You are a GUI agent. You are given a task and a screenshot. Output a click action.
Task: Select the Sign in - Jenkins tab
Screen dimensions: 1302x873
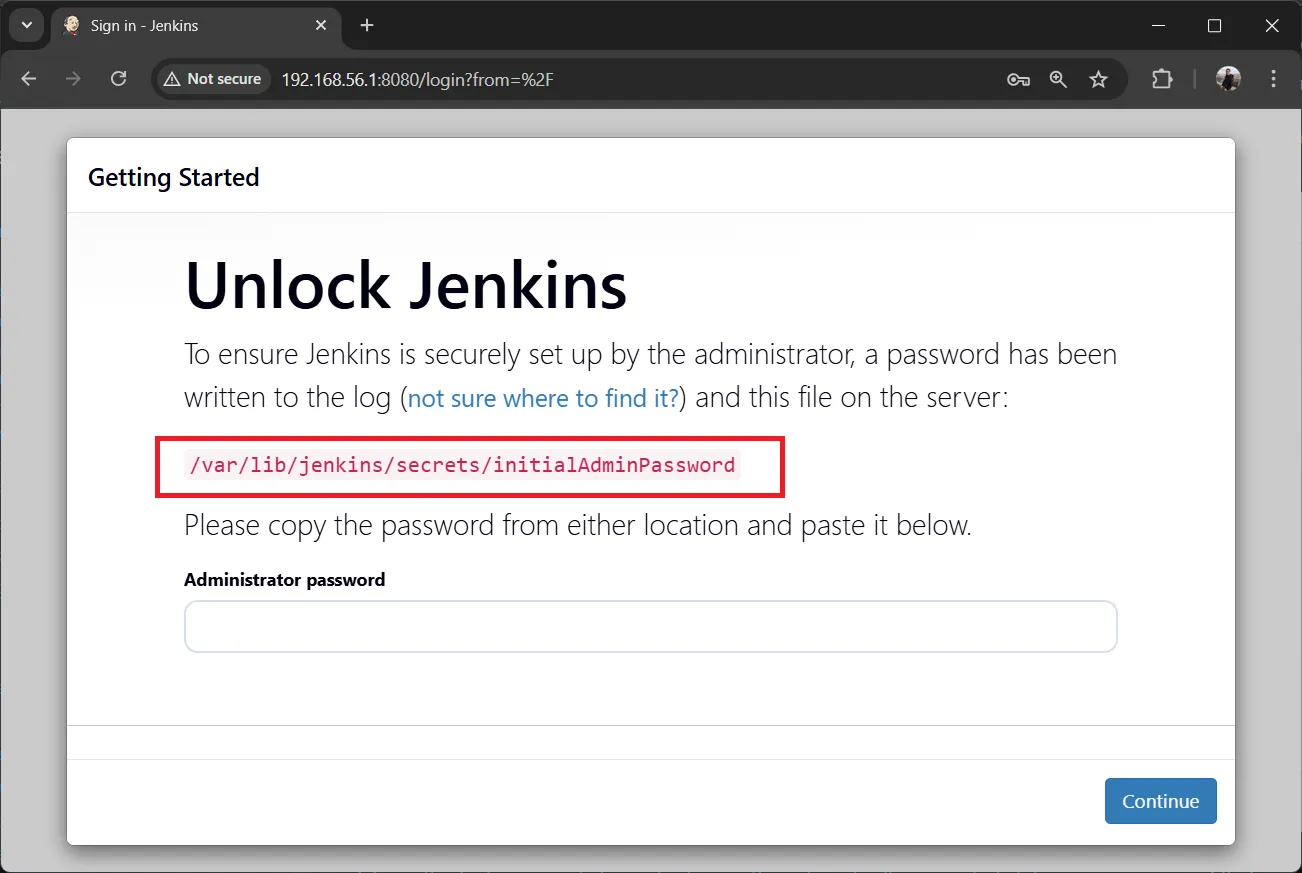[x=170, y=26]
